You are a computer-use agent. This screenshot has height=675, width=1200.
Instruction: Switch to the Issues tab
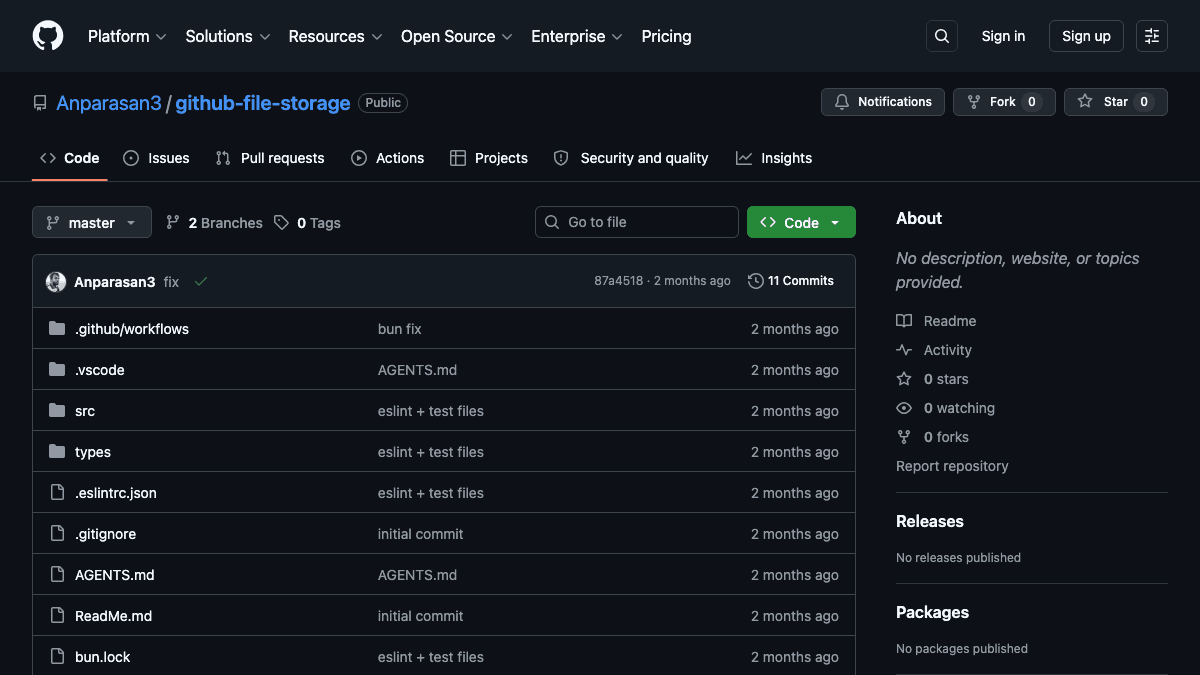point(156,158)
